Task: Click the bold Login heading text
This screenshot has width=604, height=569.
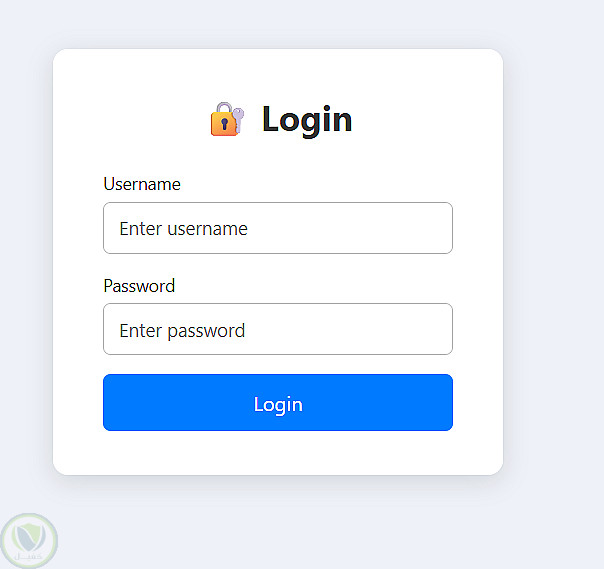Action: coord(307,119)
